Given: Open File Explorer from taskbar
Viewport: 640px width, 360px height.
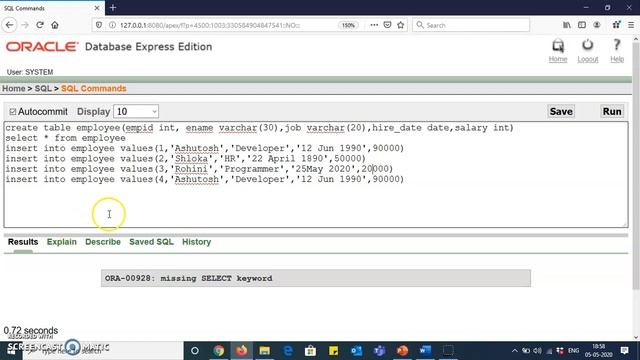Looking at the screenshot, I should click(264, 350).
